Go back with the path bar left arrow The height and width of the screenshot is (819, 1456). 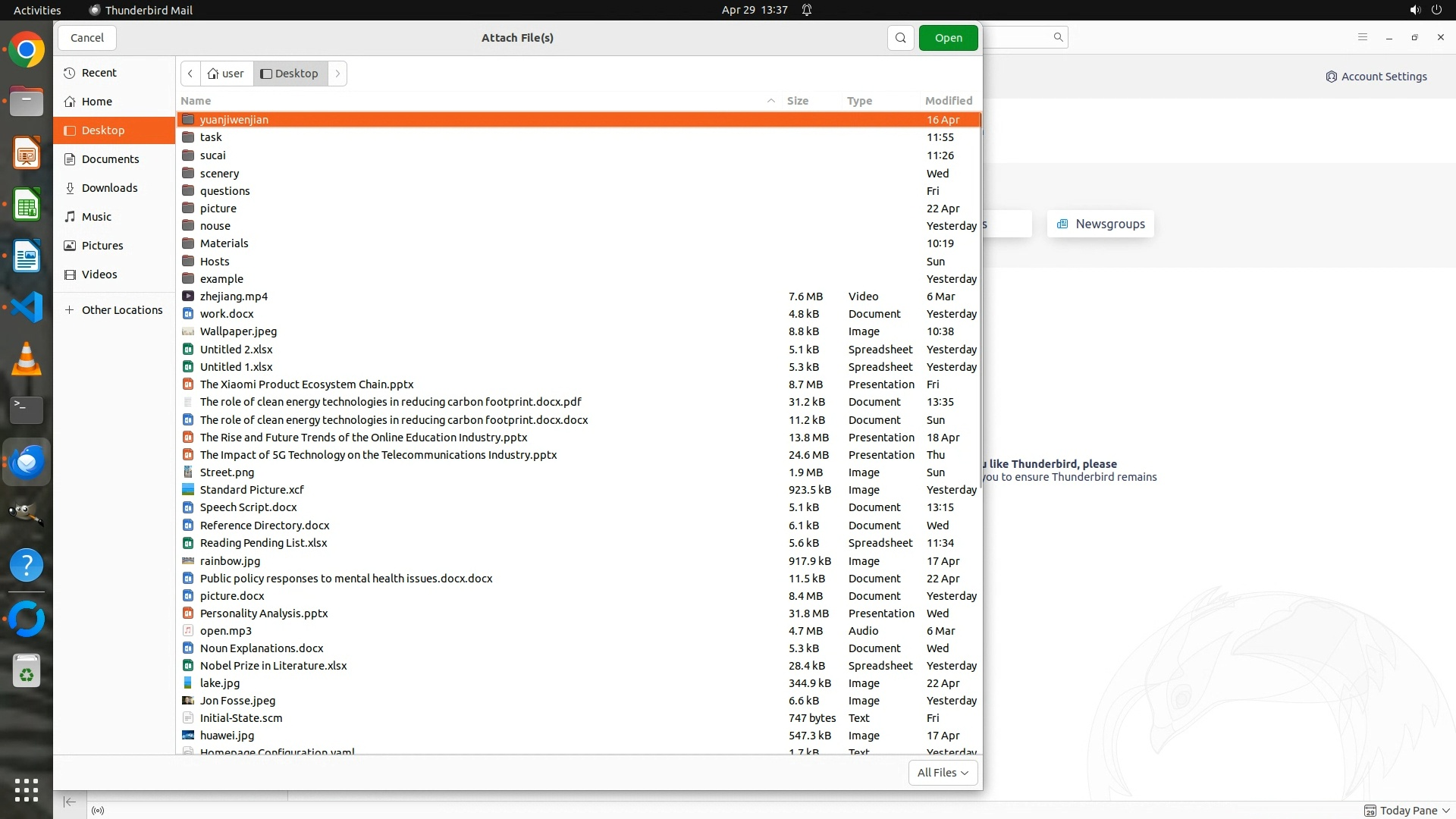tap(190, 74)
